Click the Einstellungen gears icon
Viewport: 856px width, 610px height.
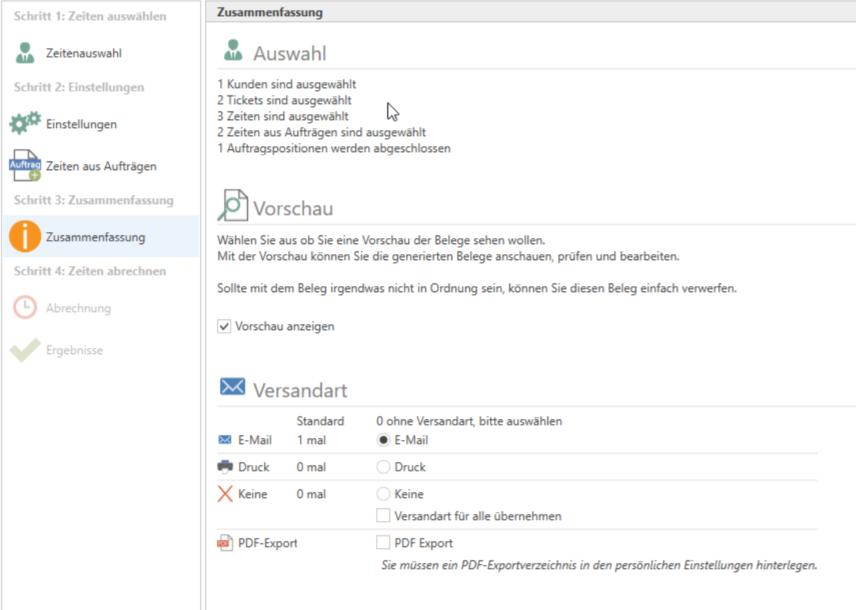point(25,124)
